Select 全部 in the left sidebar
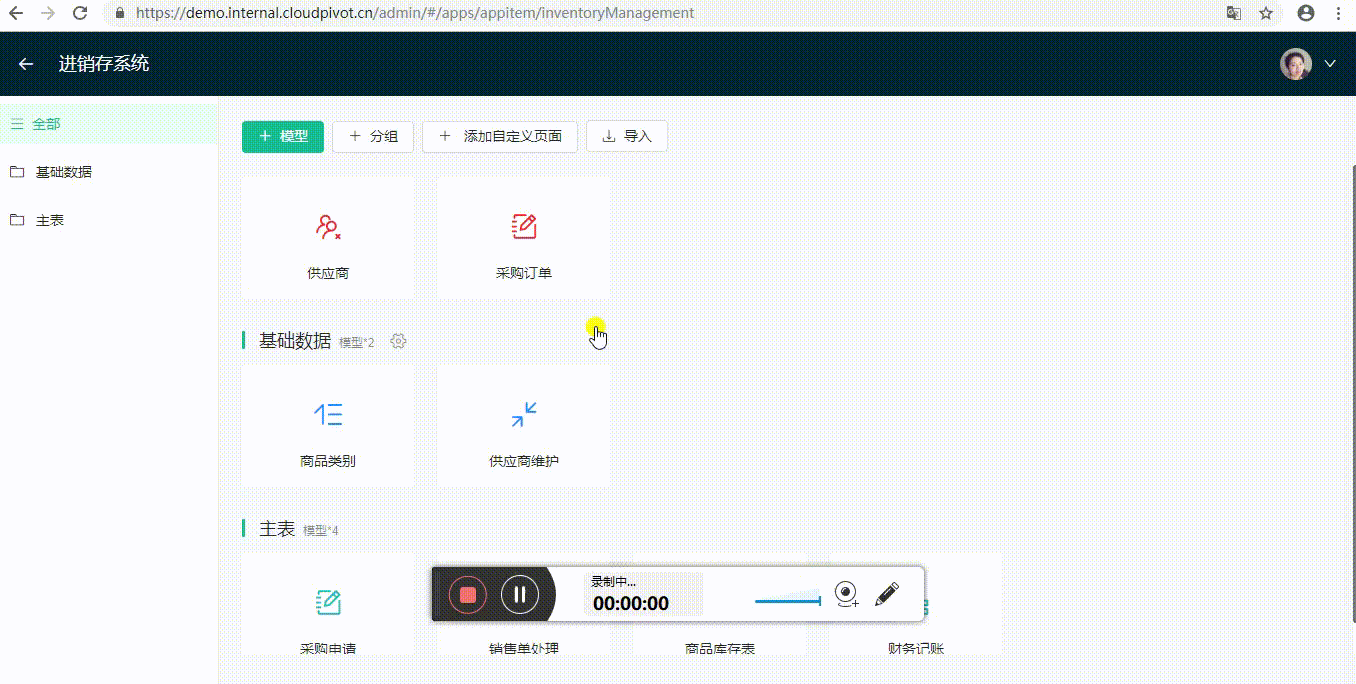This screenshot has width=1356, height=684. click(108, 124)
